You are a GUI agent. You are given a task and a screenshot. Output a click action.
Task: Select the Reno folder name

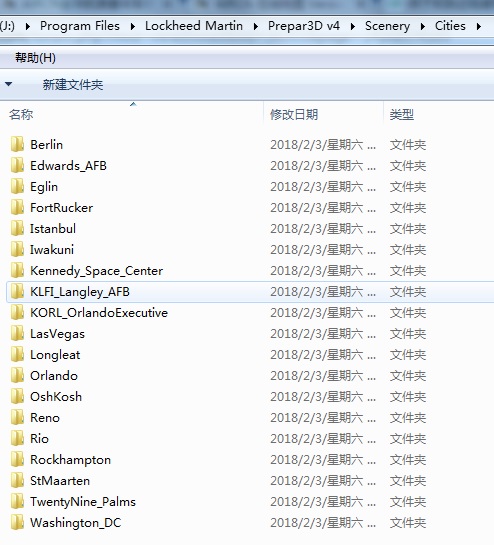point(45,418)
